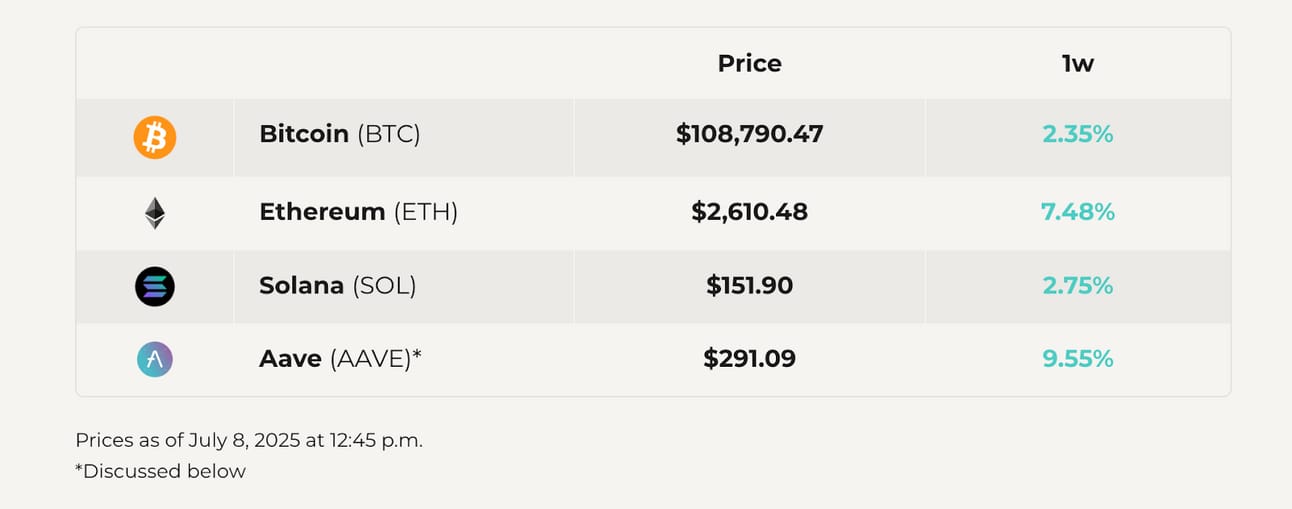Click Solana price $151.90
1292x509 pixels.
750,285
